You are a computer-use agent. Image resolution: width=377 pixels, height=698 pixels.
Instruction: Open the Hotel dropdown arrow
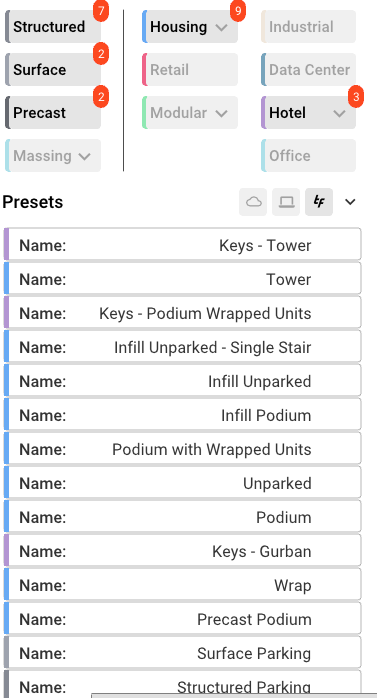point(339,113)
